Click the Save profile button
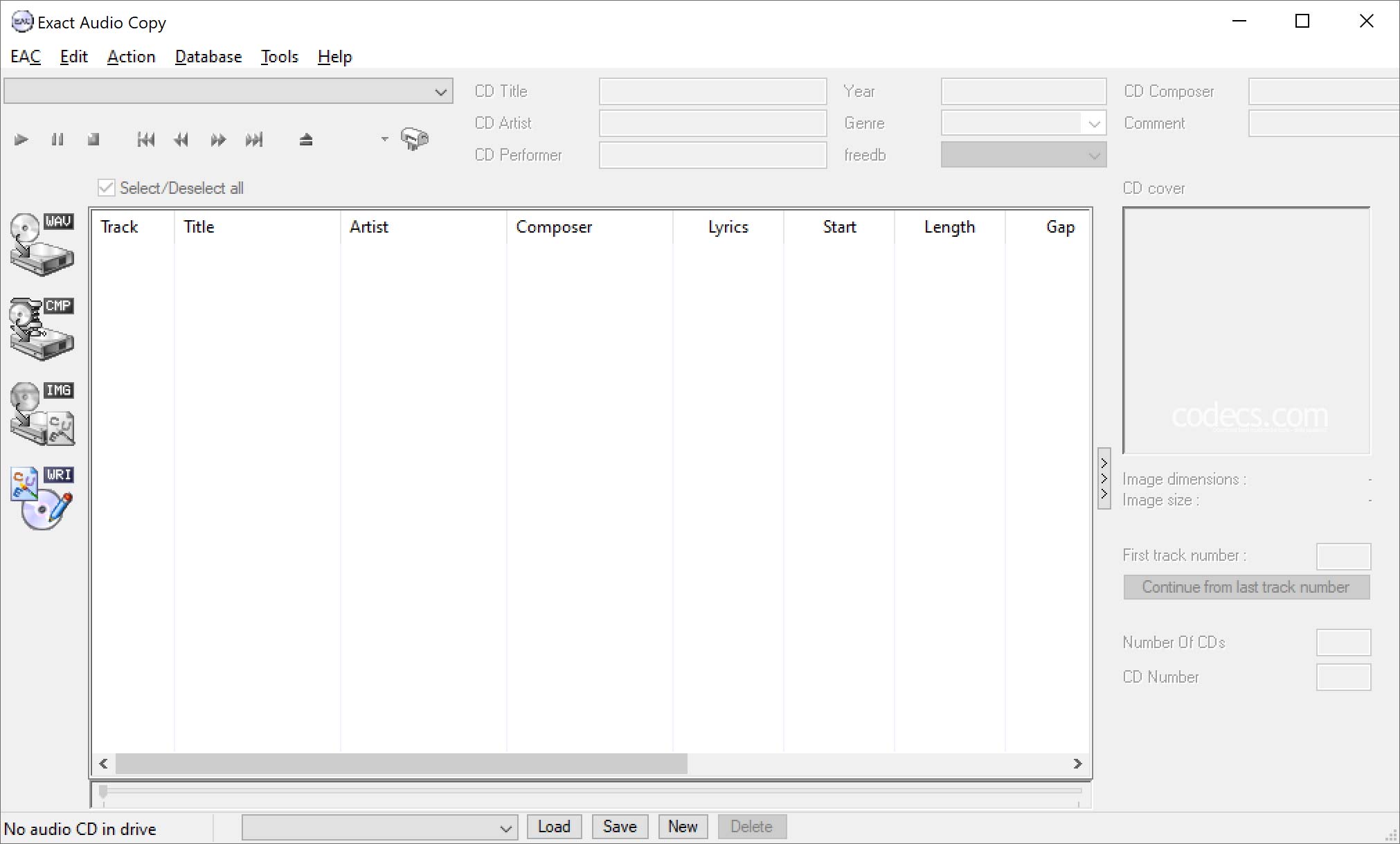1400x844 pixels. click(620, 827)
